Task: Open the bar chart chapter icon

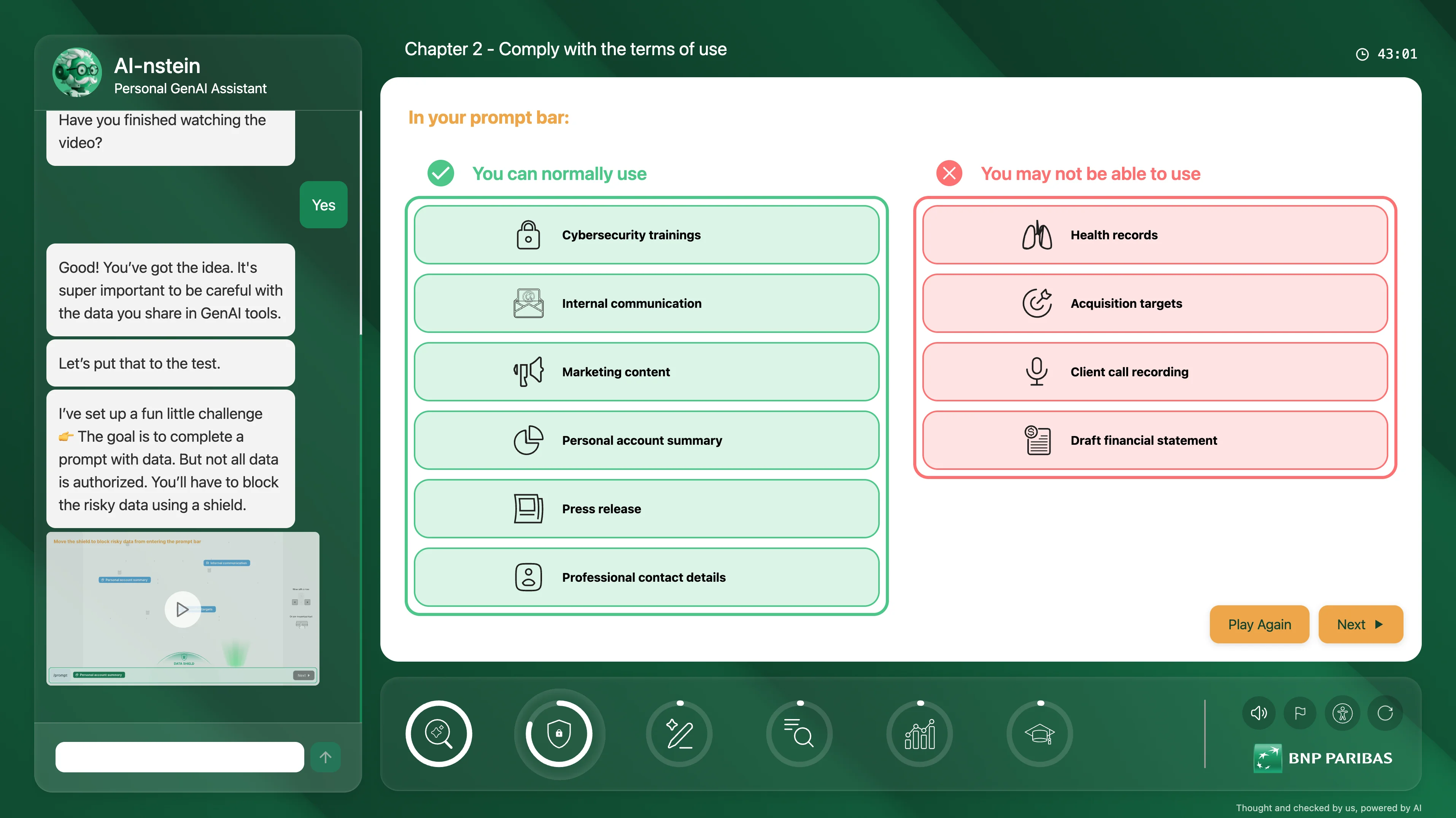Action: click(x=920, y=733)
